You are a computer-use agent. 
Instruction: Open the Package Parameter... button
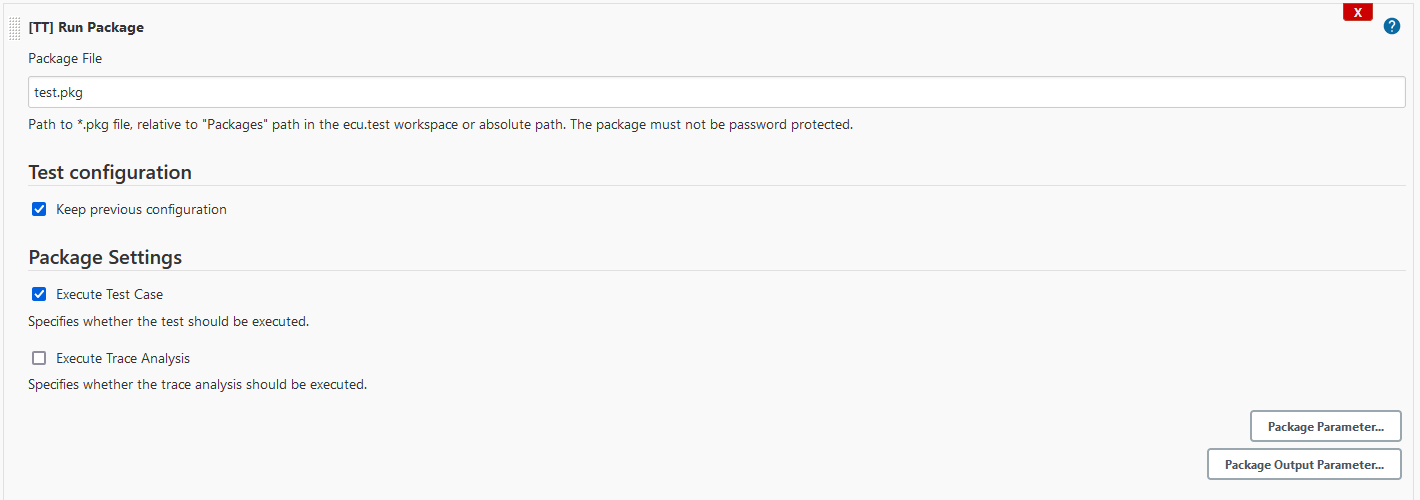(x=1326, y=426)
